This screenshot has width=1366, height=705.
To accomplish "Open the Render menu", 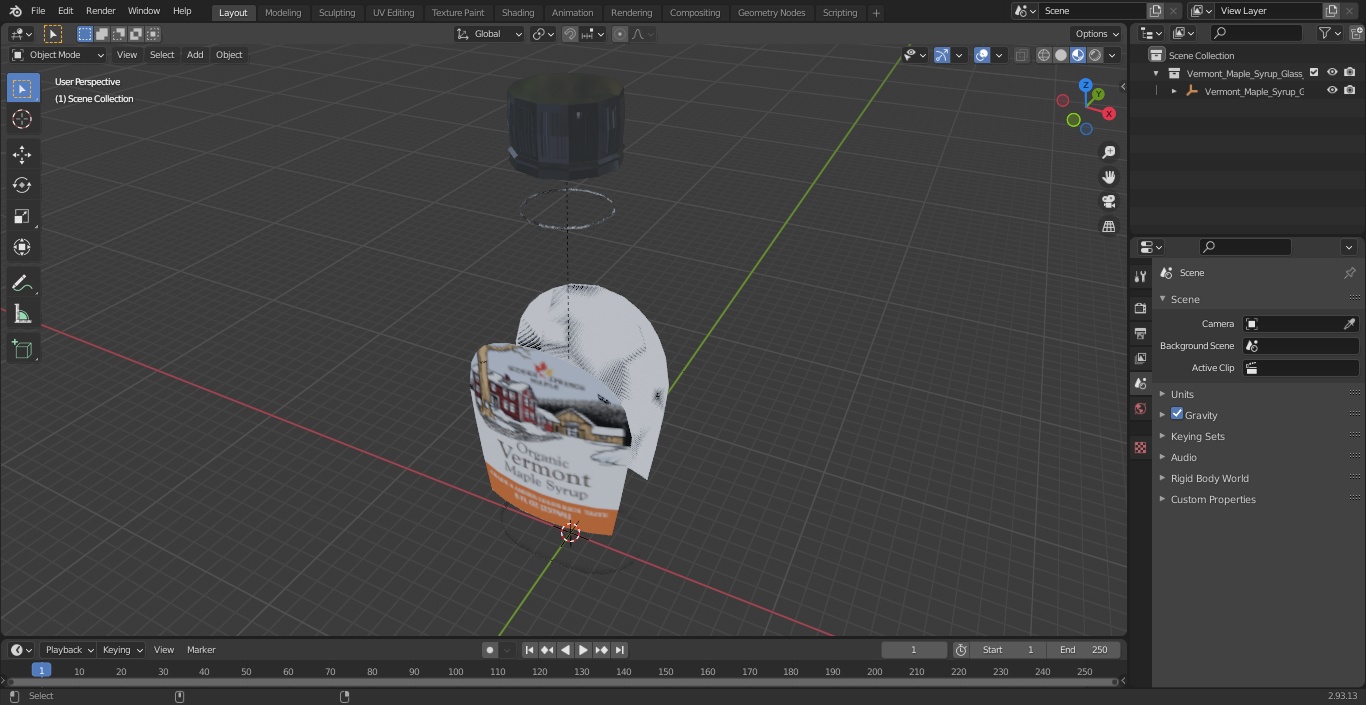I will [x=100, y=11].
